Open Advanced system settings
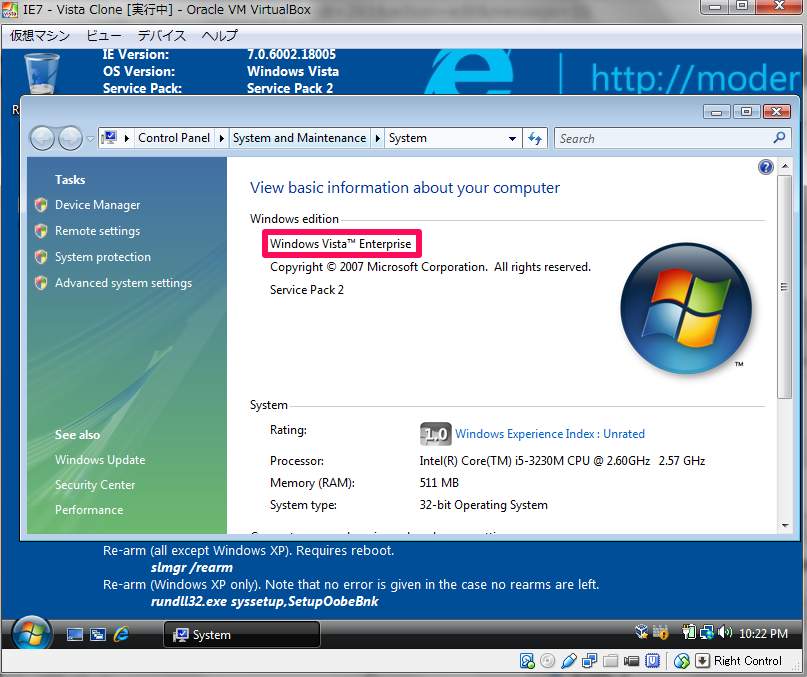Image resolution: width=807 pixels, height=677 pixels. [x=123, y=283]
